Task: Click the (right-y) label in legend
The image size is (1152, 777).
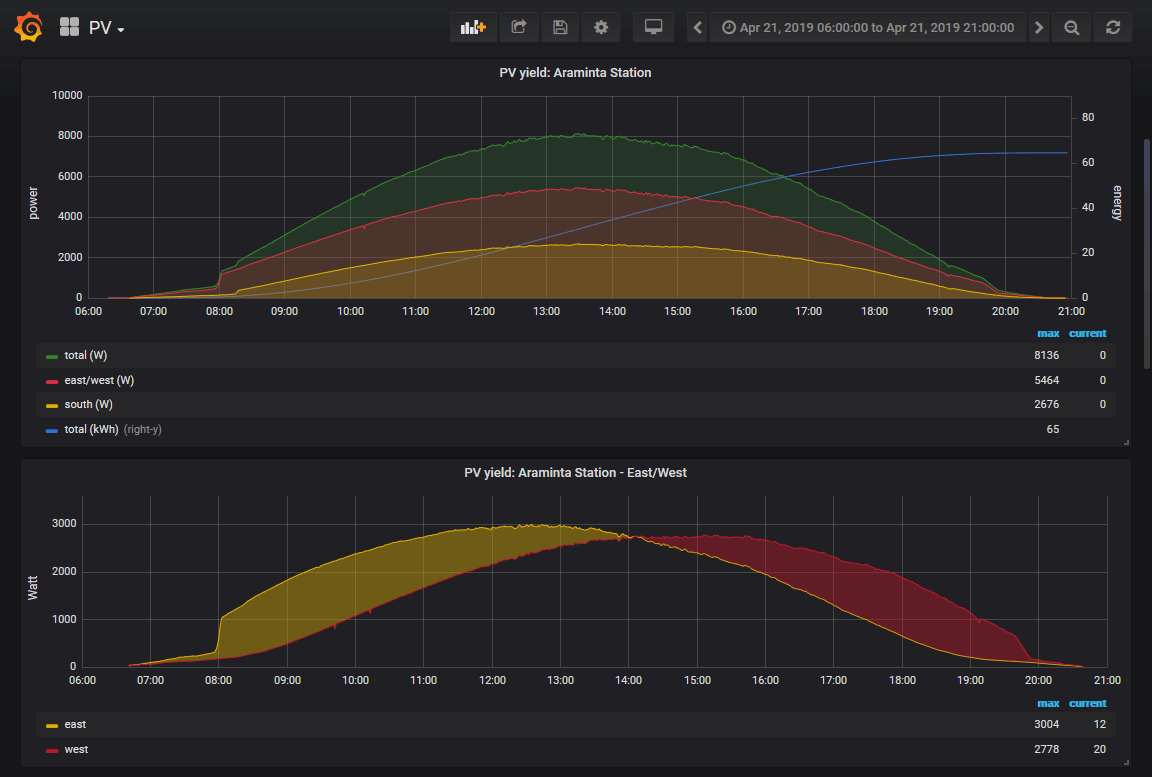Action: tap(143, 430)
